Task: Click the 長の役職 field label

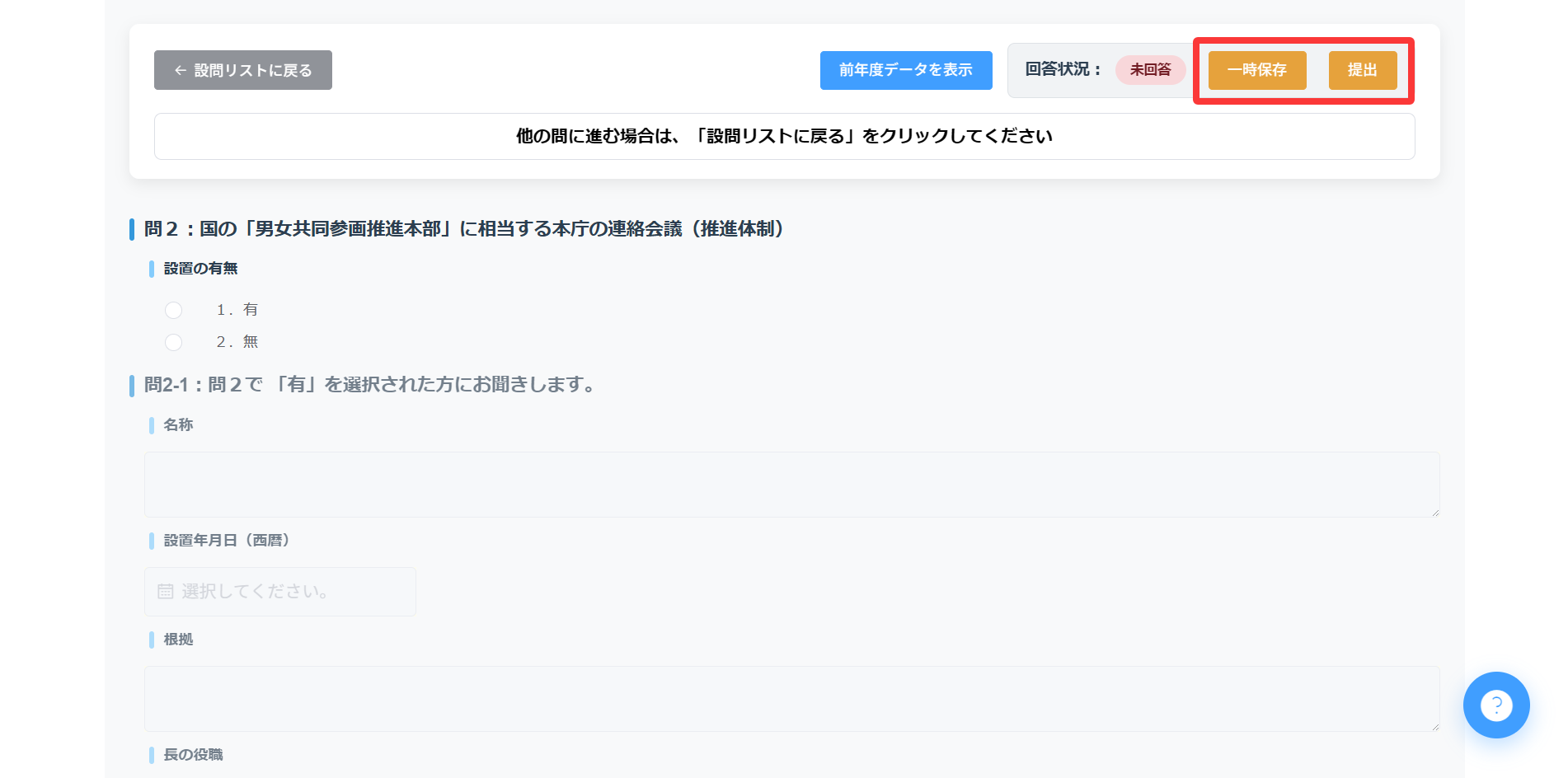Action: click(193, 755)
